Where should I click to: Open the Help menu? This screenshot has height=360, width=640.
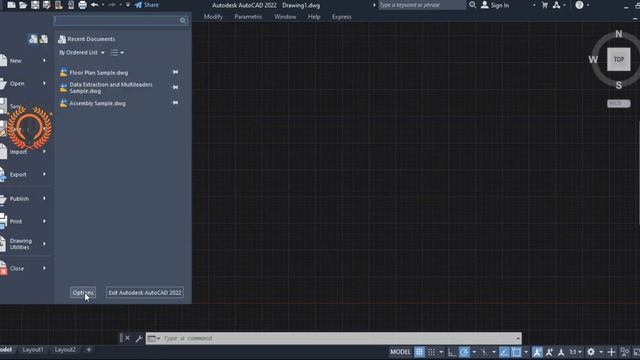coord(314,17)
